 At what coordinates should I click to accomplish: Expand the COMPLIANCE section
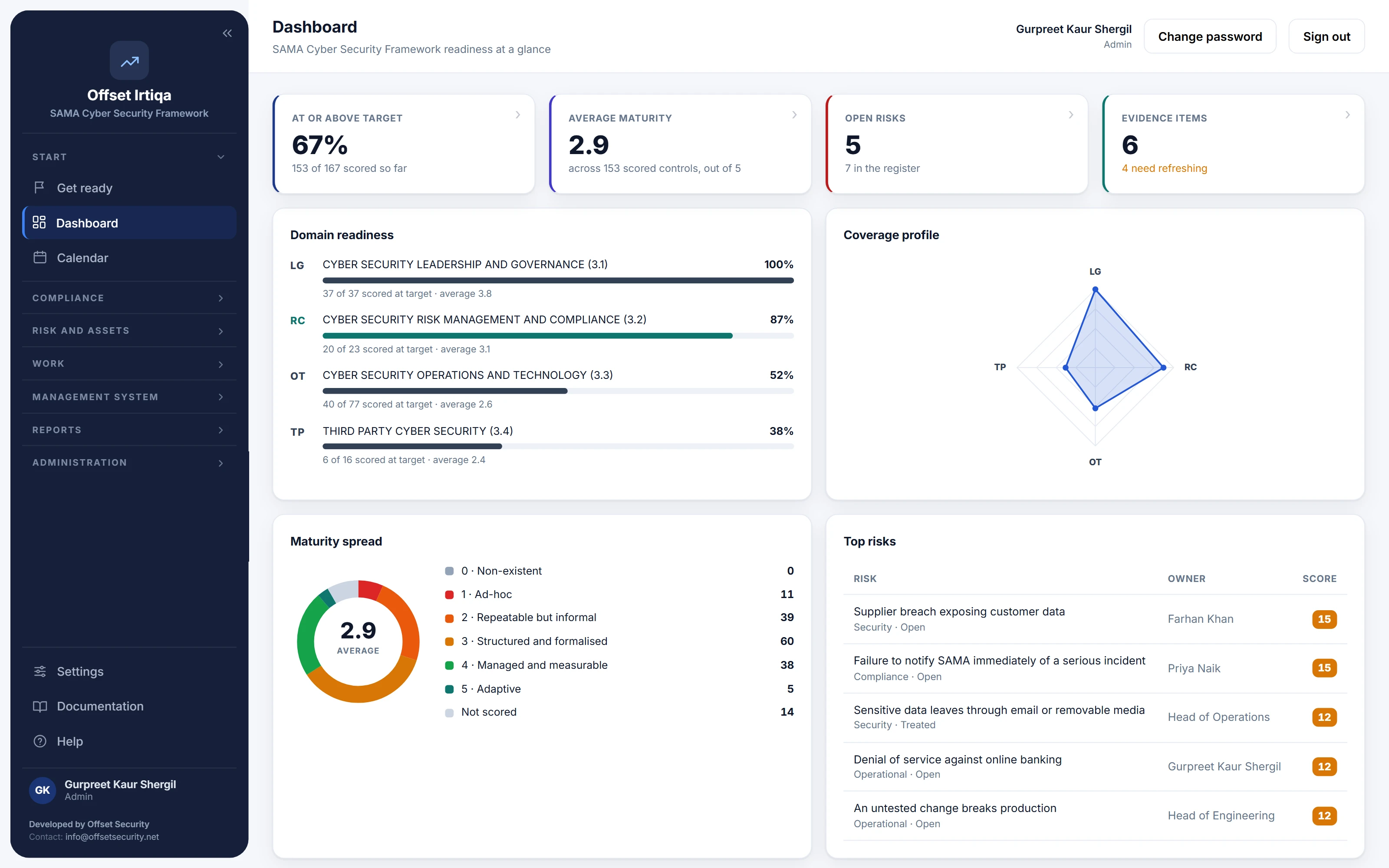coord(129,298)
